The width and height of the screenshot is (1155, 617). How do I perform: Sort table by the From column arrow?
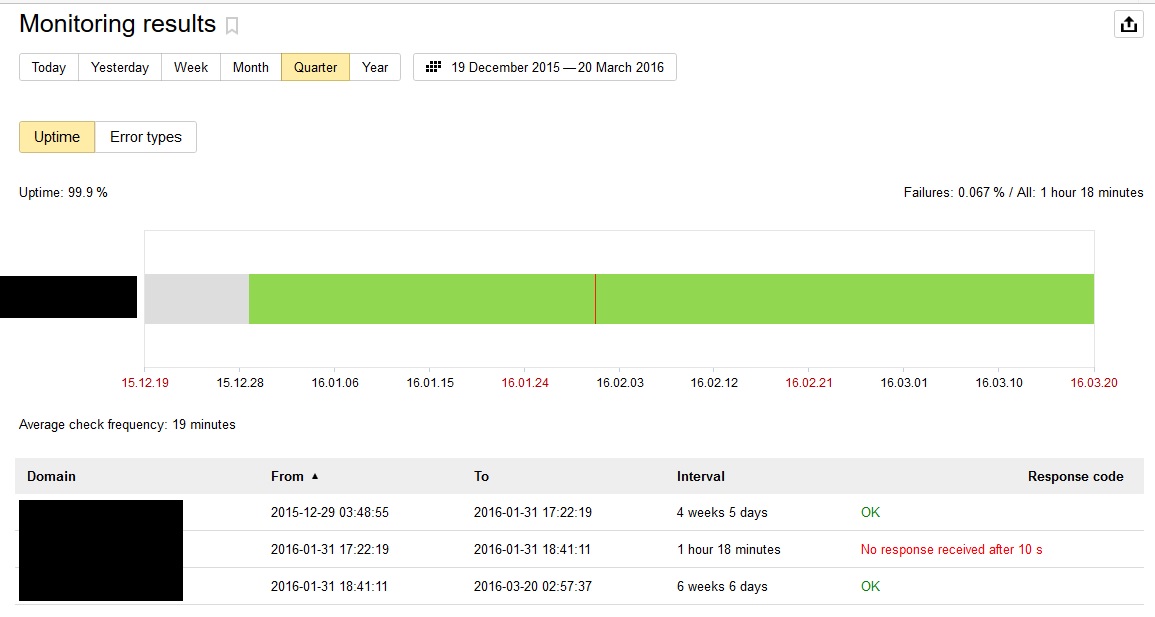(x=315, y=476)
